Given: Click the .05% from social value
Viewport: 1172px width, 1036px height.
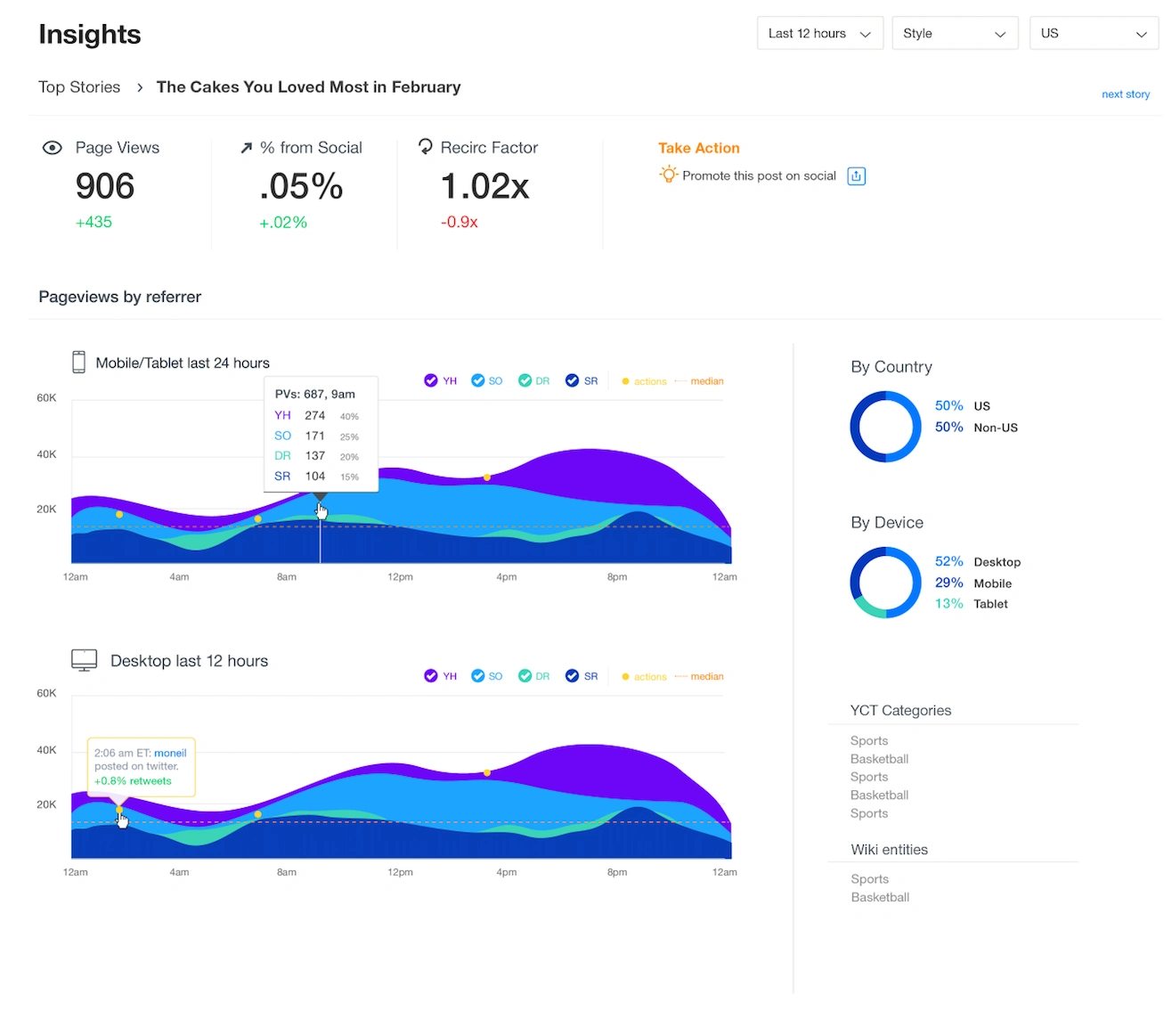Looking at the screenshot, I should [x=301, y=186].
